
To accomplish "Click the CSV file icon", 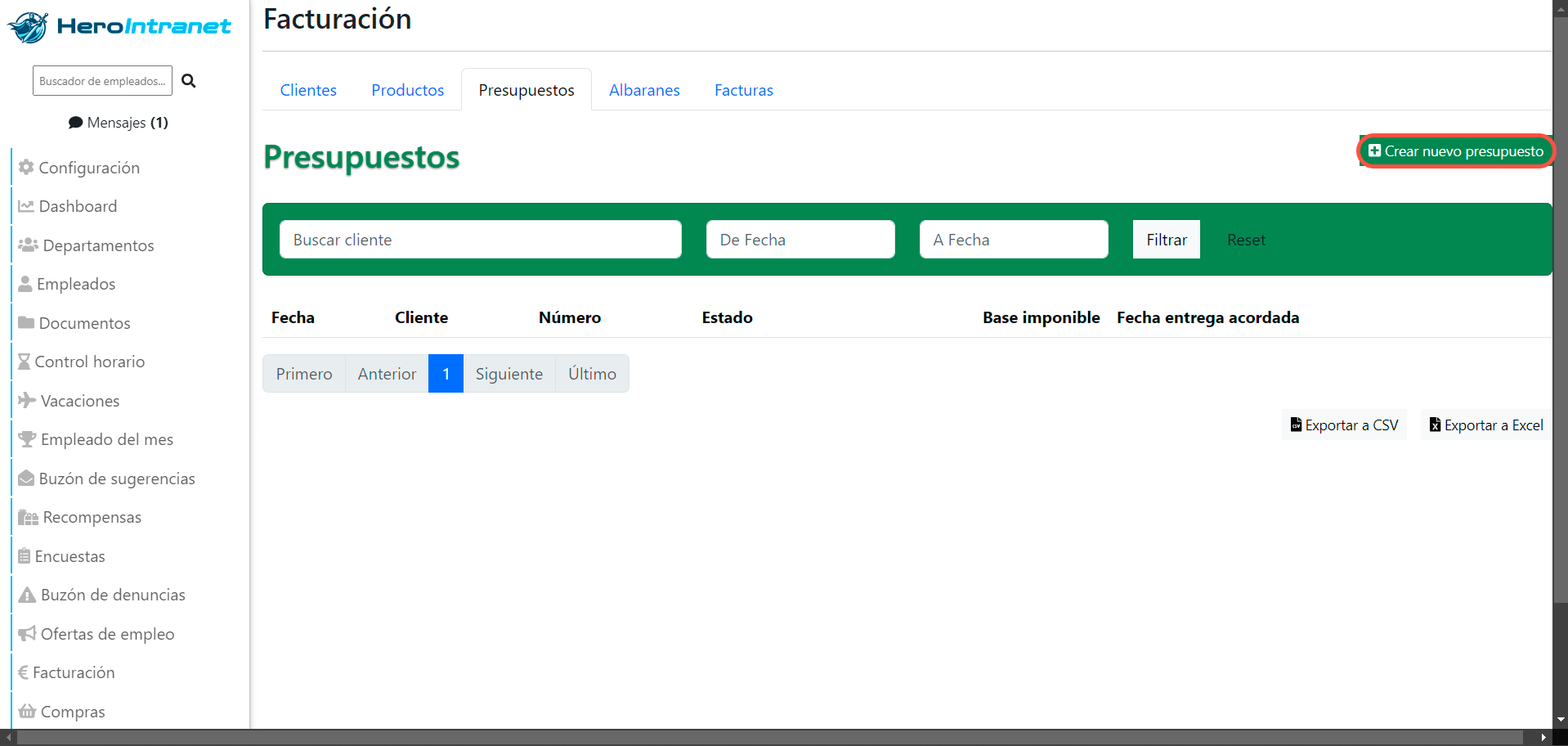I will click(x=1296, y=425).
